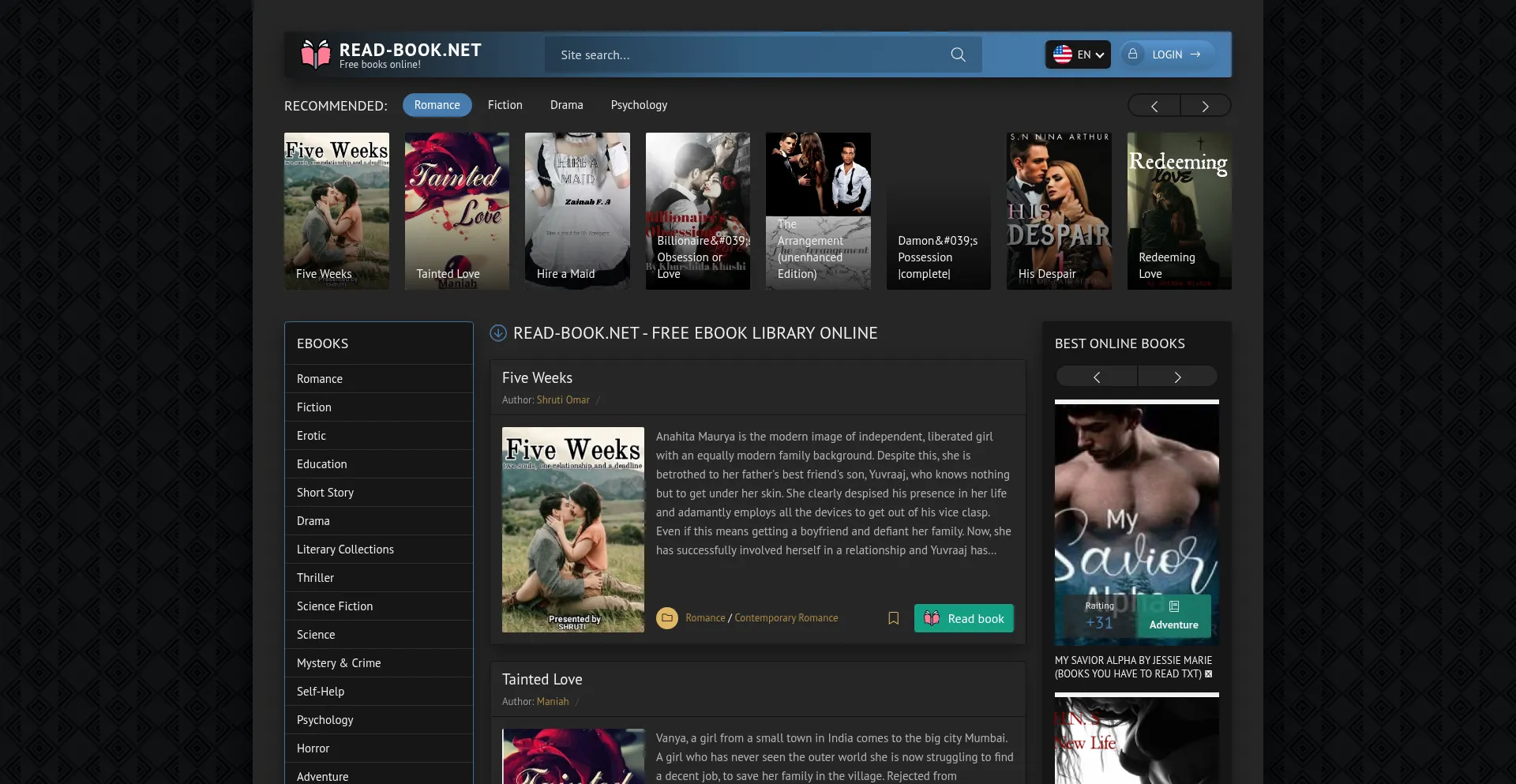Switch to the Drama recommended tab

[x=566, y=105]
